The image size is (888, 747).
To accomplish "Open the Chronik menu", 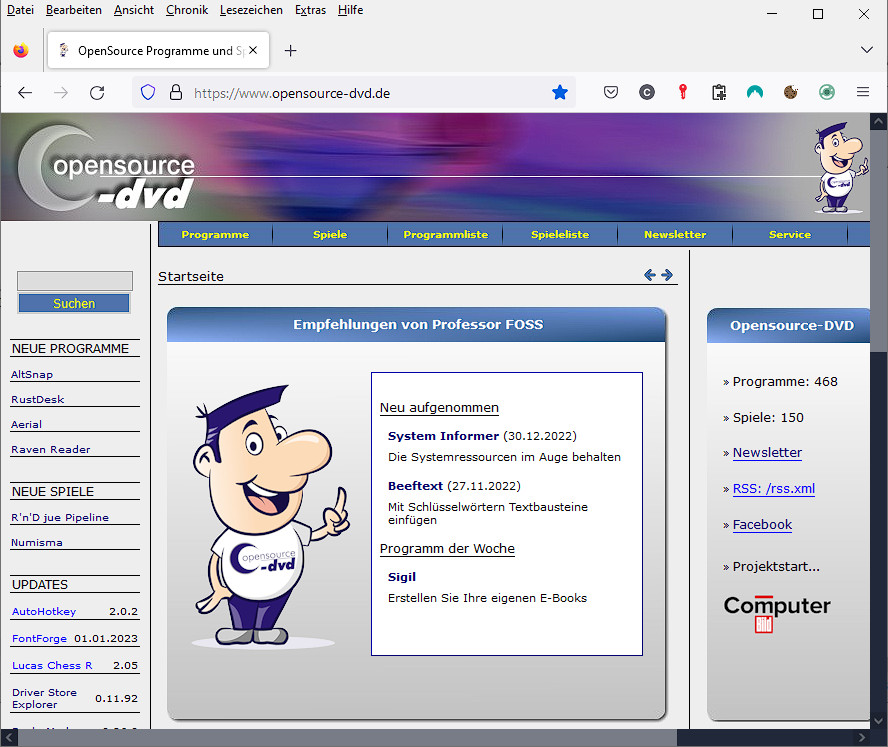I will (187, 10).
